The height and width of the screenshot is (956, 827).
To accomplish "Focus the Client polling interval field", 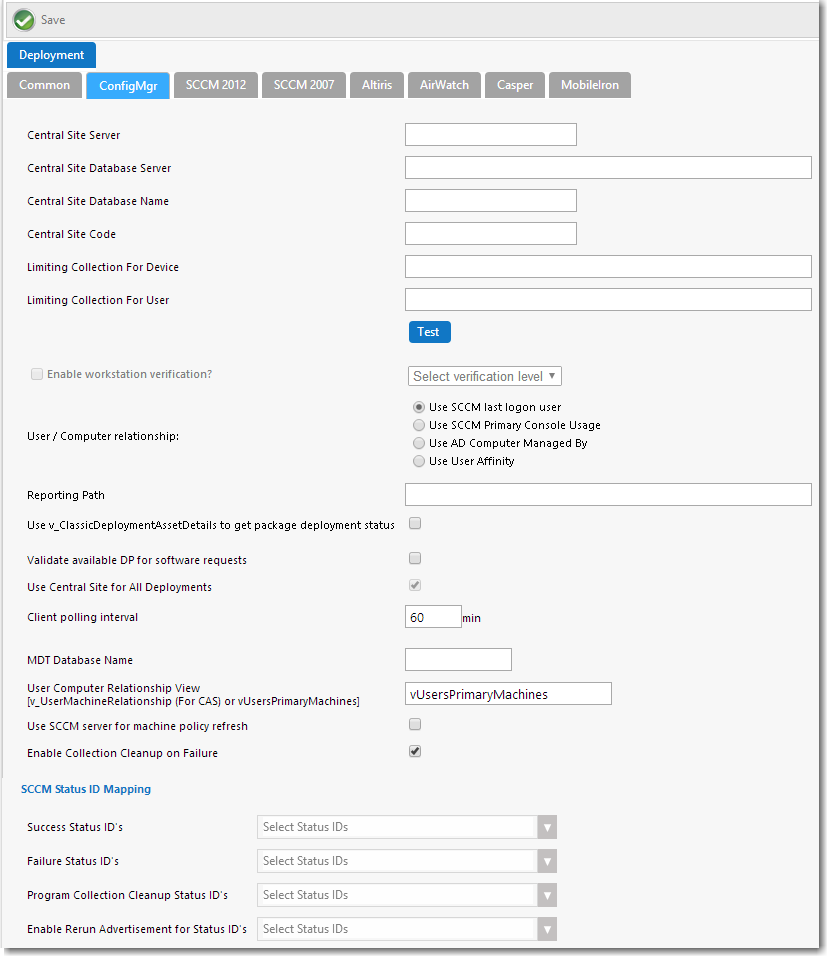I will coord(433,616).
